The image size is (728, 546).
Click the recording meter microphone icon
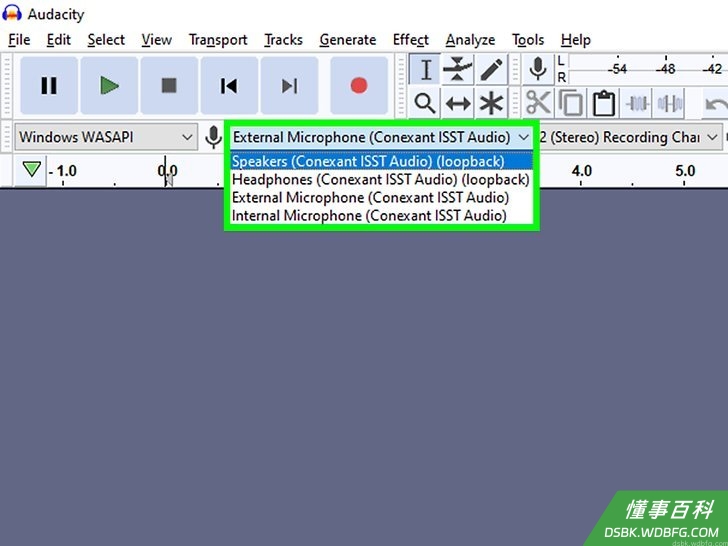[x=538, y=70]
